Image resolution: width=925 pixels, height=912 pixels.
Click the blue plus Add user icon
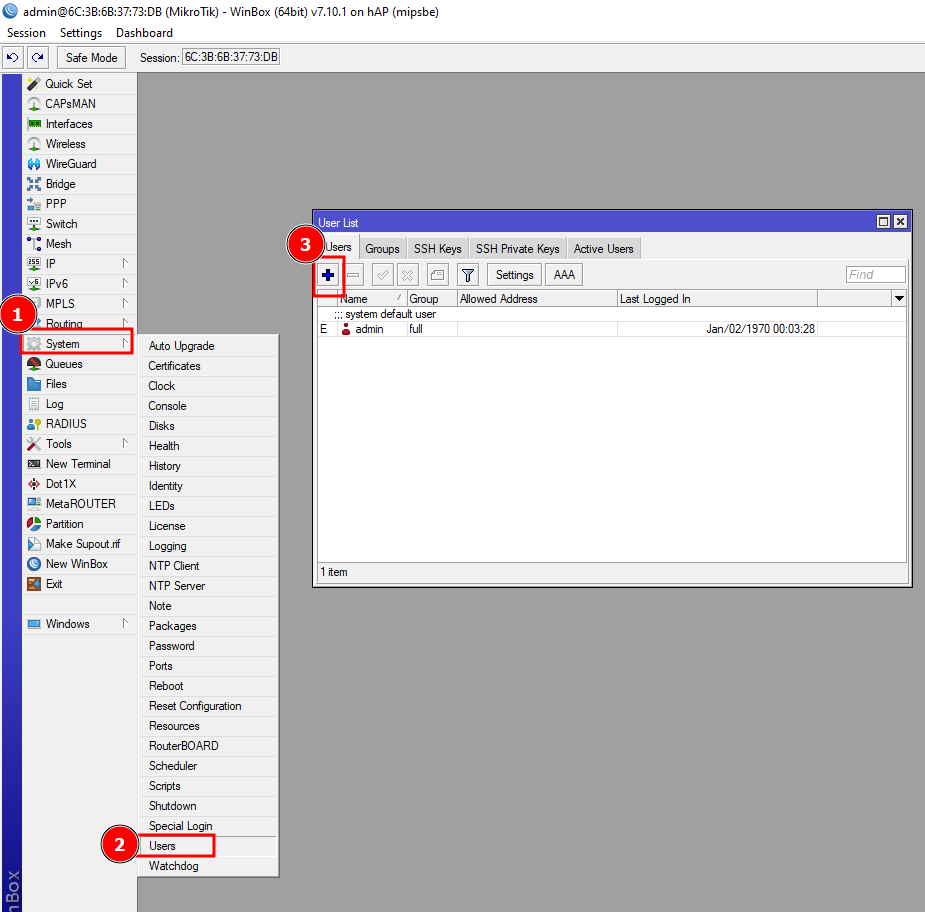click(328, 275)
